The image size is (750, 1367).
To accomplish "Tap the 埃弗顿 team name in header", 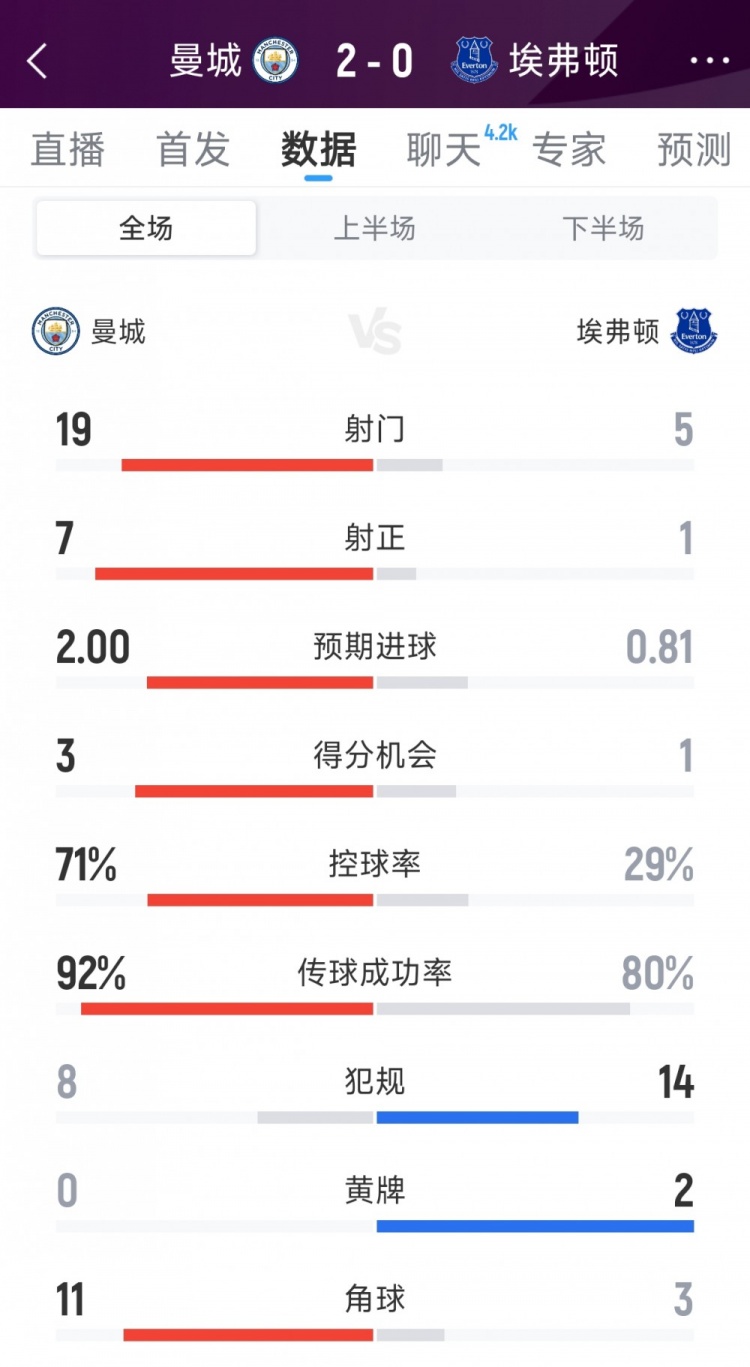I will click(564, 62).
